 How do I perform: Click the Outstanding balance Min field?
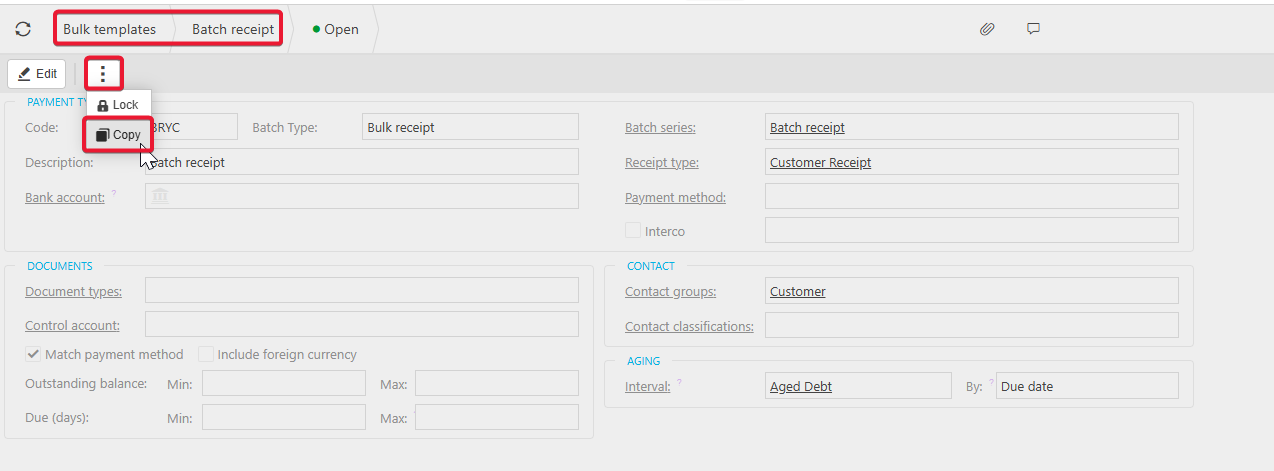pos(284,384)
